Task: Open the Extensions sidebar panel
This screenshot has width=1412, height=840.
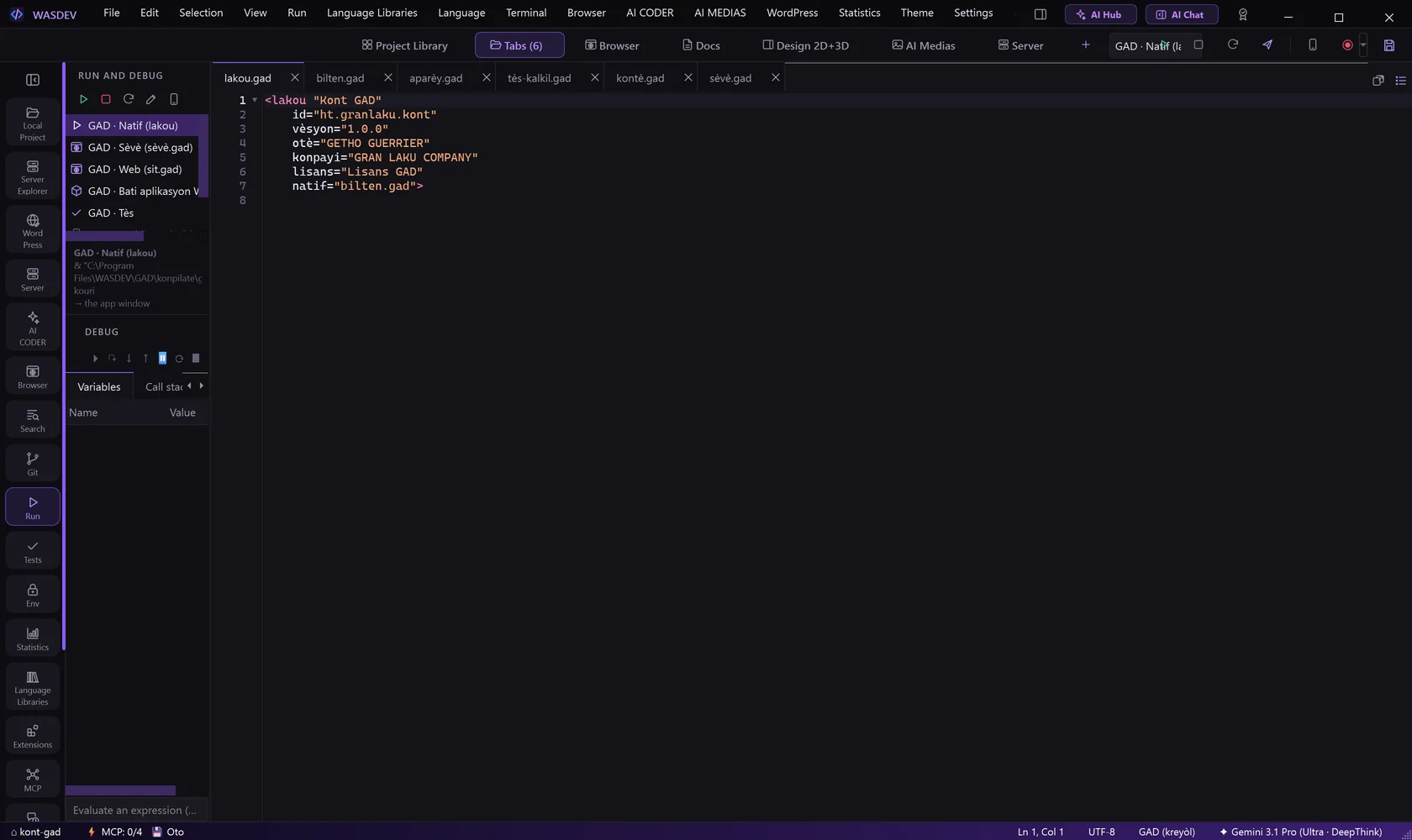Action: click(33, 736)
